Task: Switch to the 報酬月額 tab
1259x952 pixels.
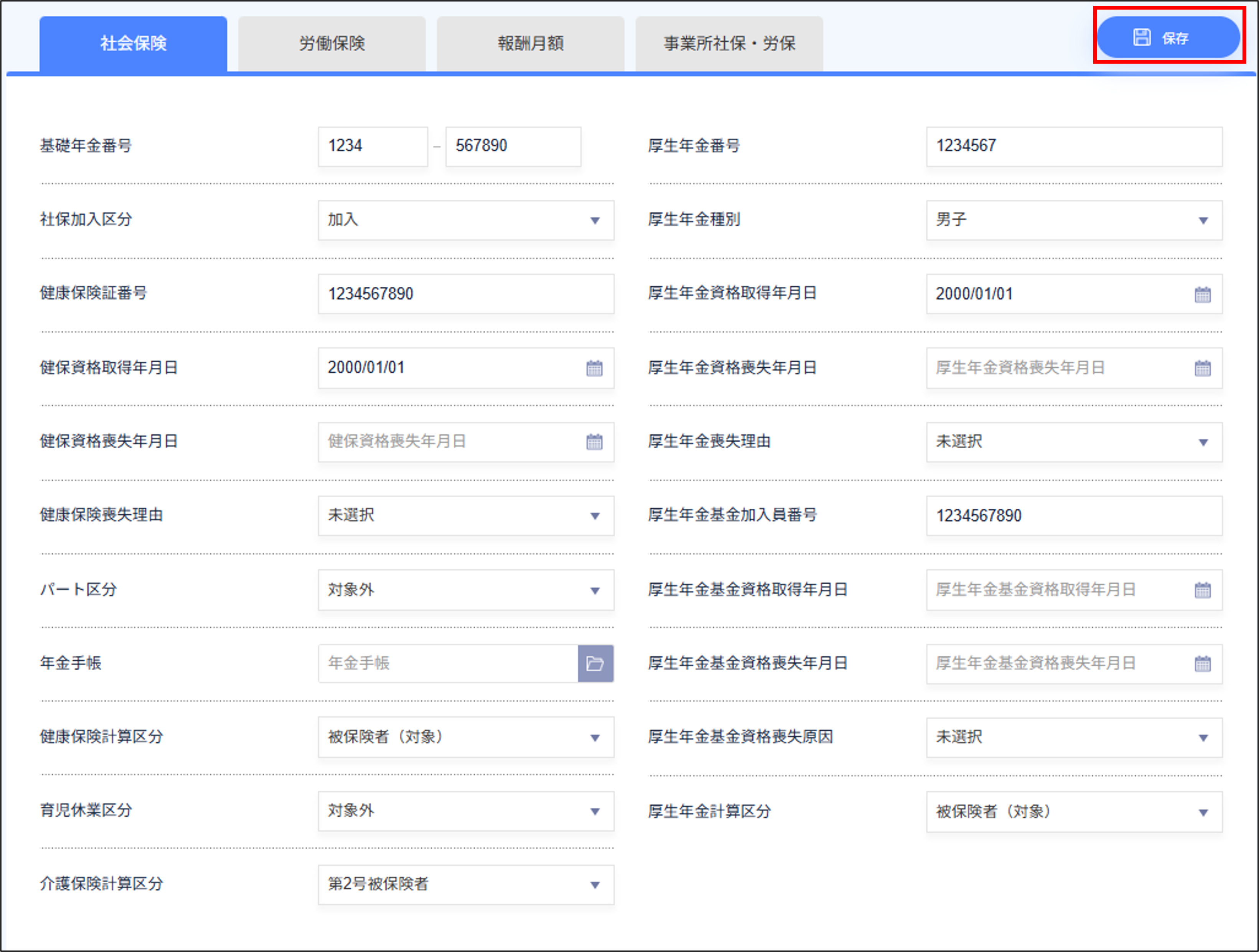Action: pos(530,43)
